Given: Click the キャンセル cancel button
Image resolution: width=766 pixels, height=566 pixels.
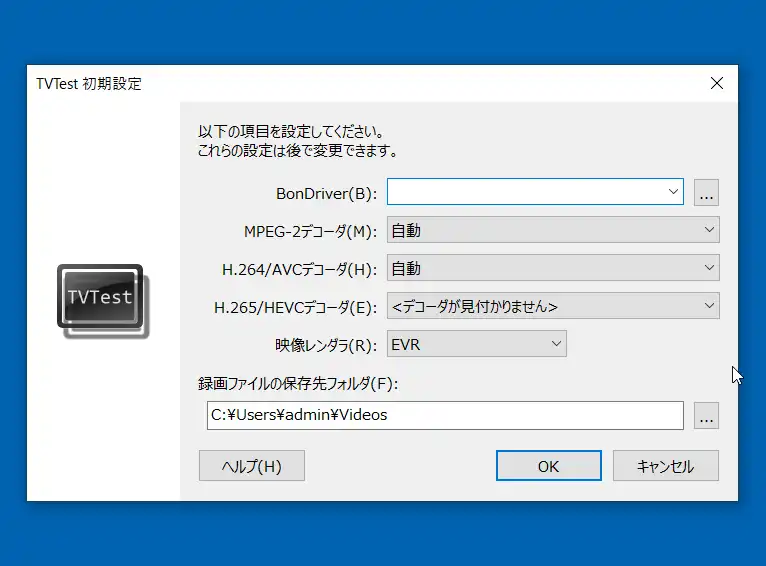Looking at the screenshot, I should coord(666,466).
